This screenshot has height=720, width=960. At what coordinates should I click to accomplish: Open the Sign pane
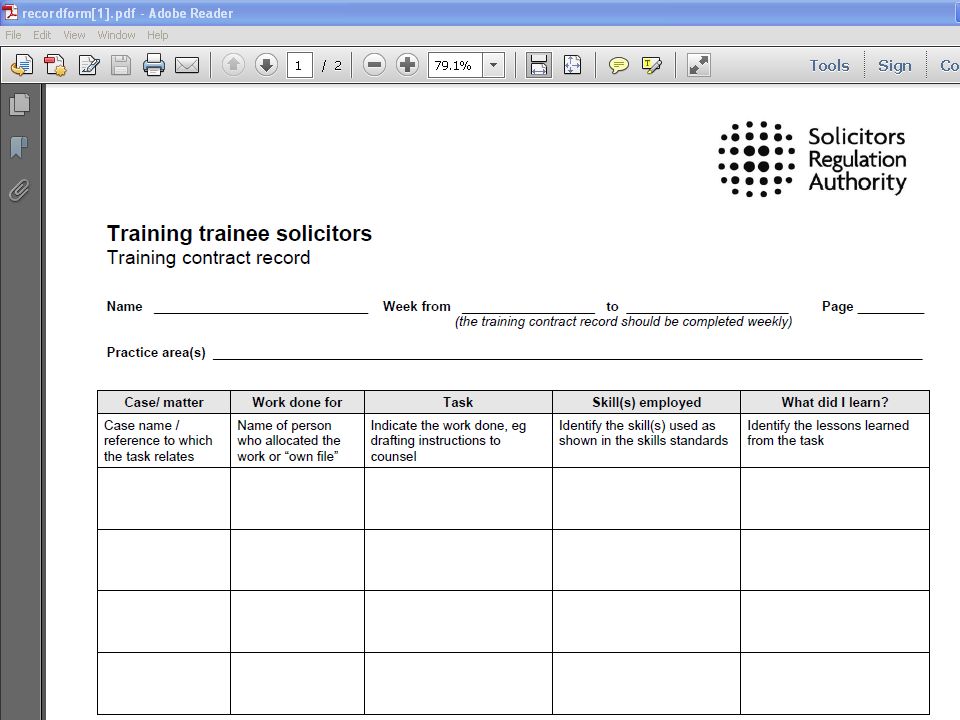(x=894, y=66)
